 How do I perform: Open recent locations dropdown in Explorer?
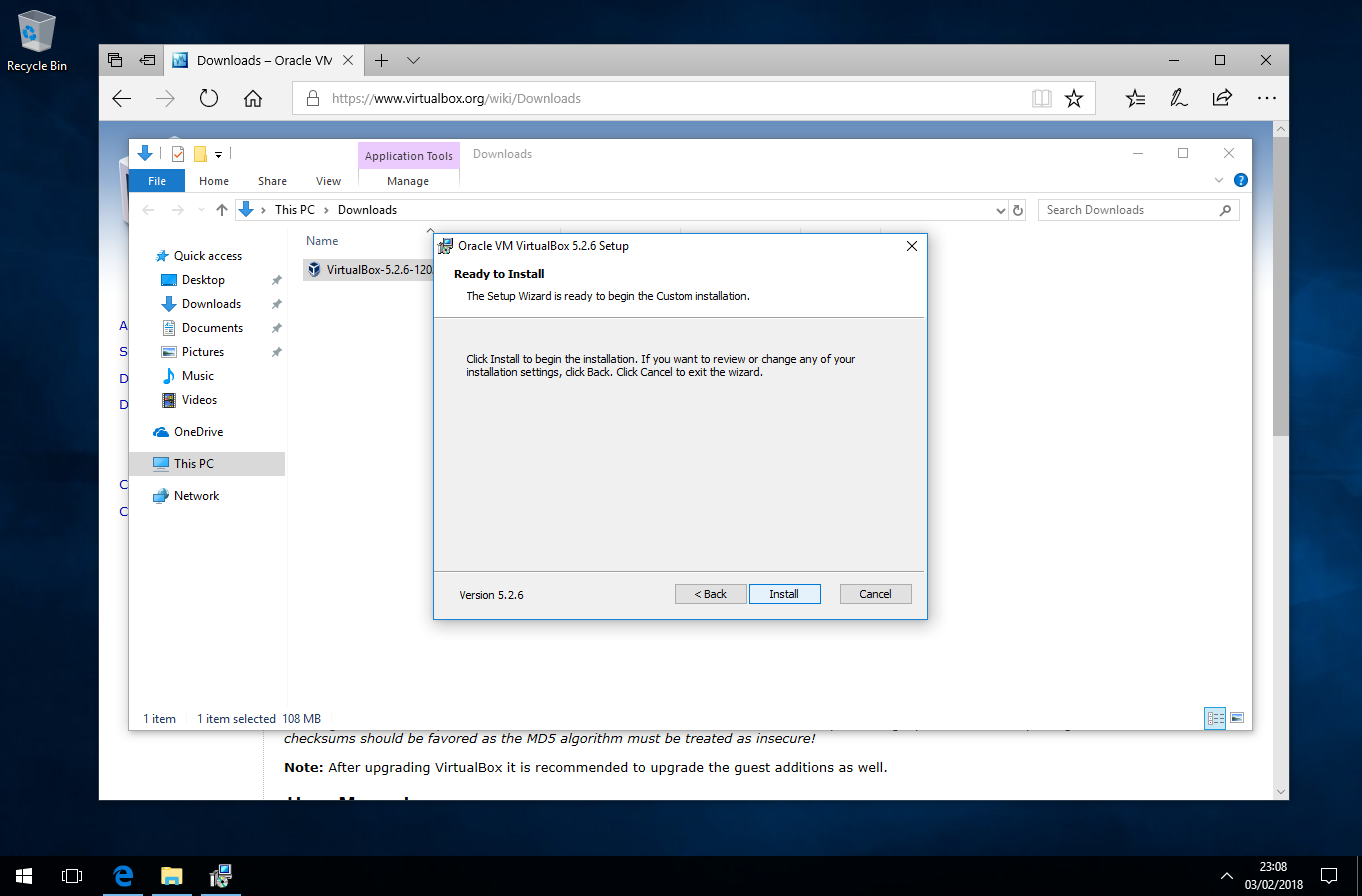[201, 210]
